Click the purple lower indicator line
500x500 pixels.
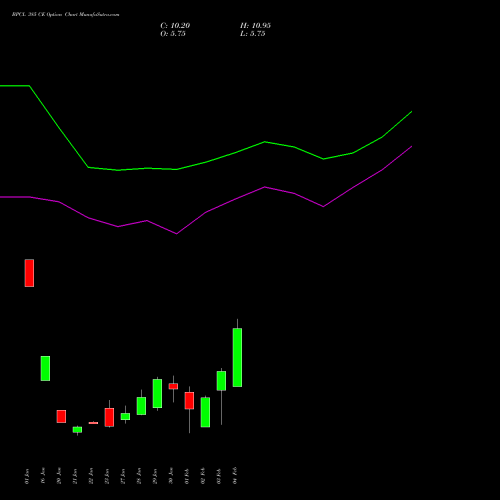point(206,212)
